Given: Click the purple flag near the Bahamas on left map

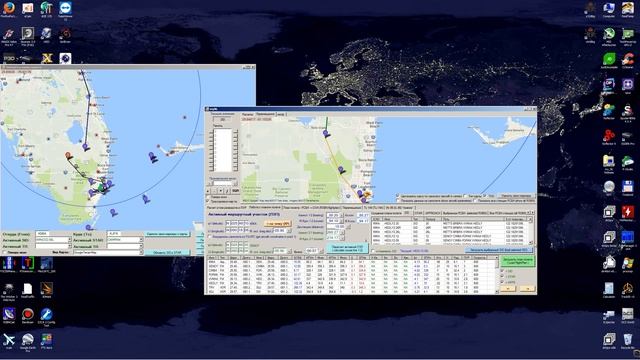Looking at the screenshot, I should click(153, 157).
